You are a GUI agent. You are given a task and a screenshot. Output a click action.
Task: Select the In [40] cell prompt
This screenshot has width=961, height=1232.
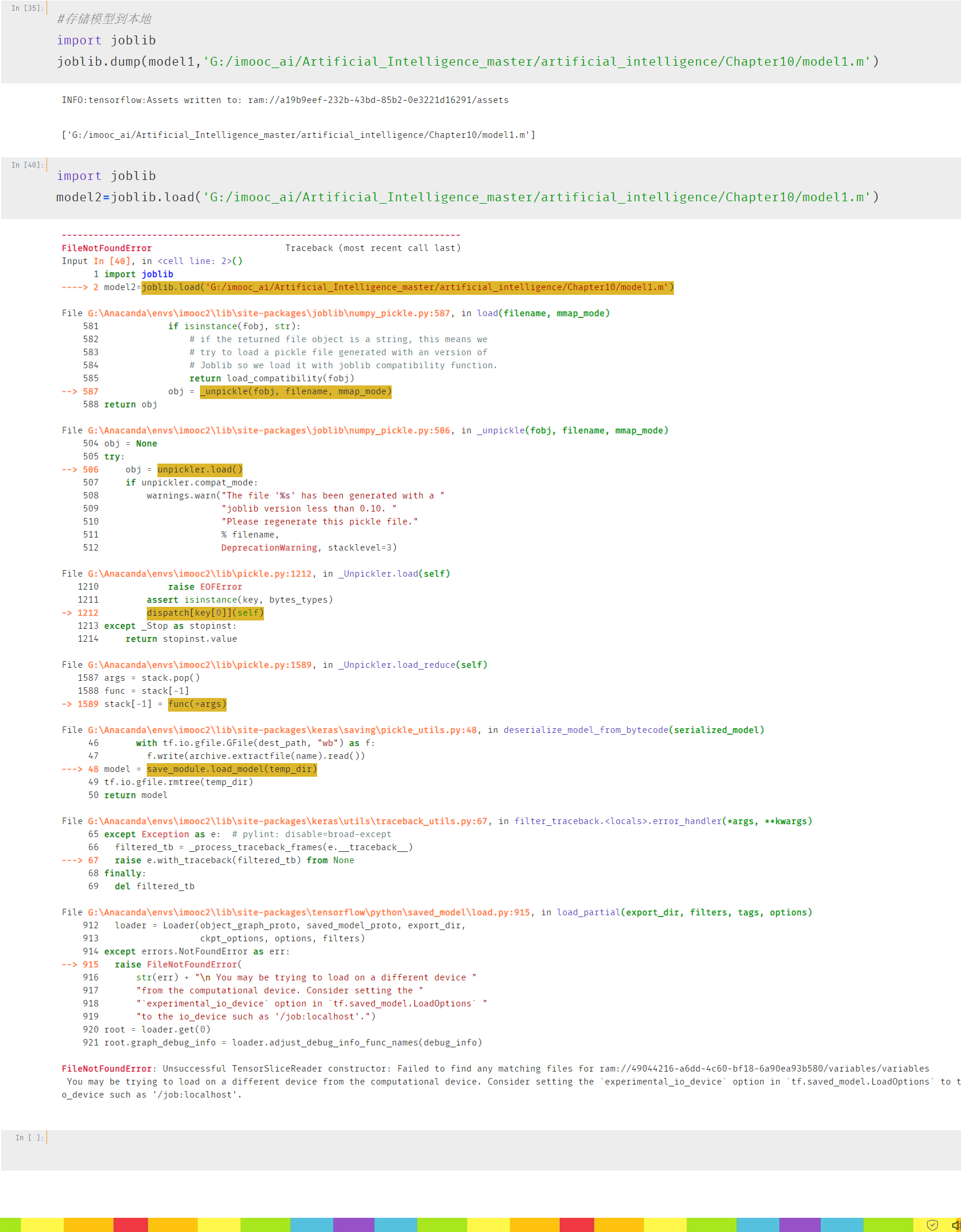coord(27,165)
